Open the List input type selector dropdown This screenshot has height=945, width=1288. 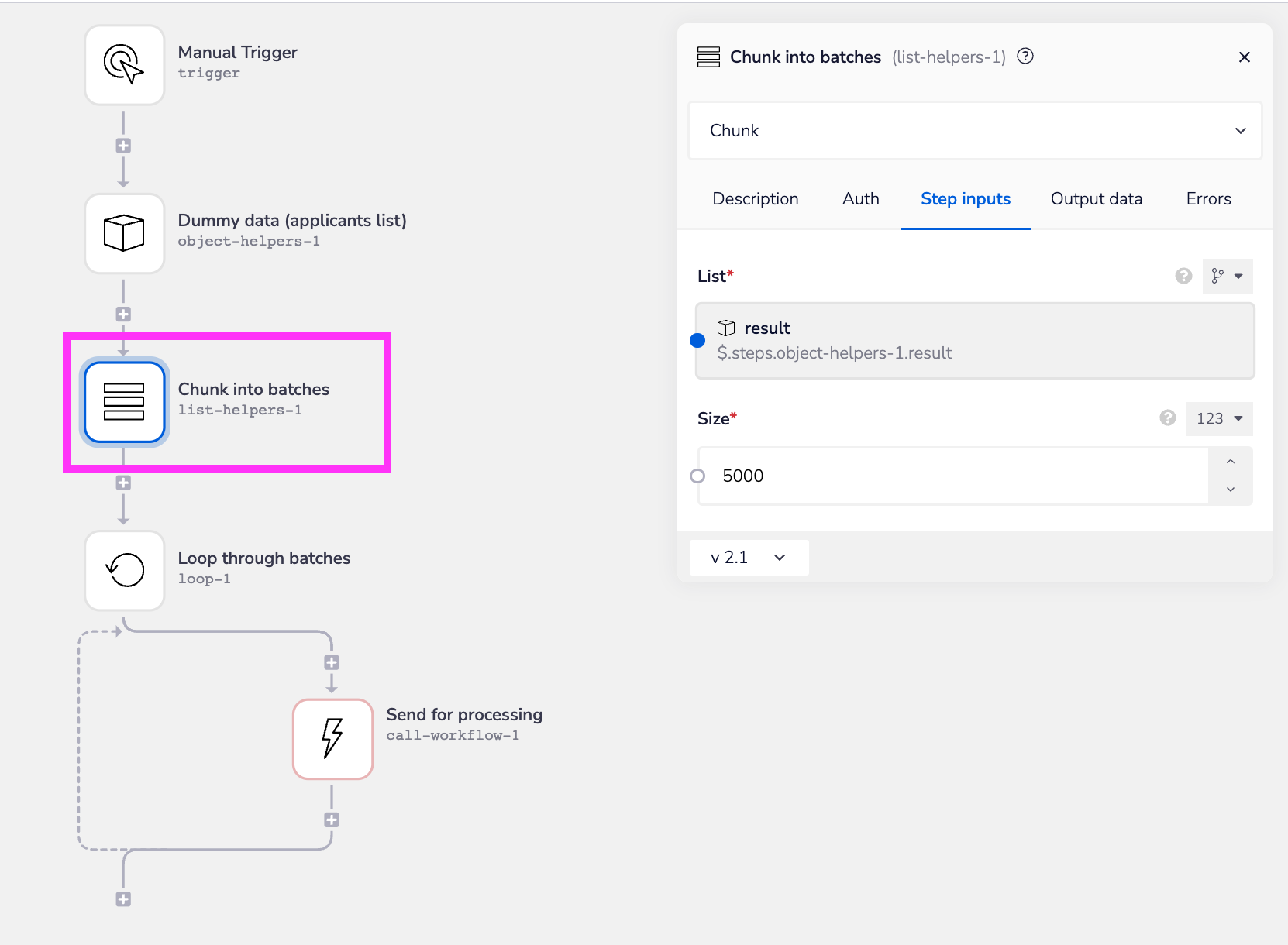(x=1227, y=277)
